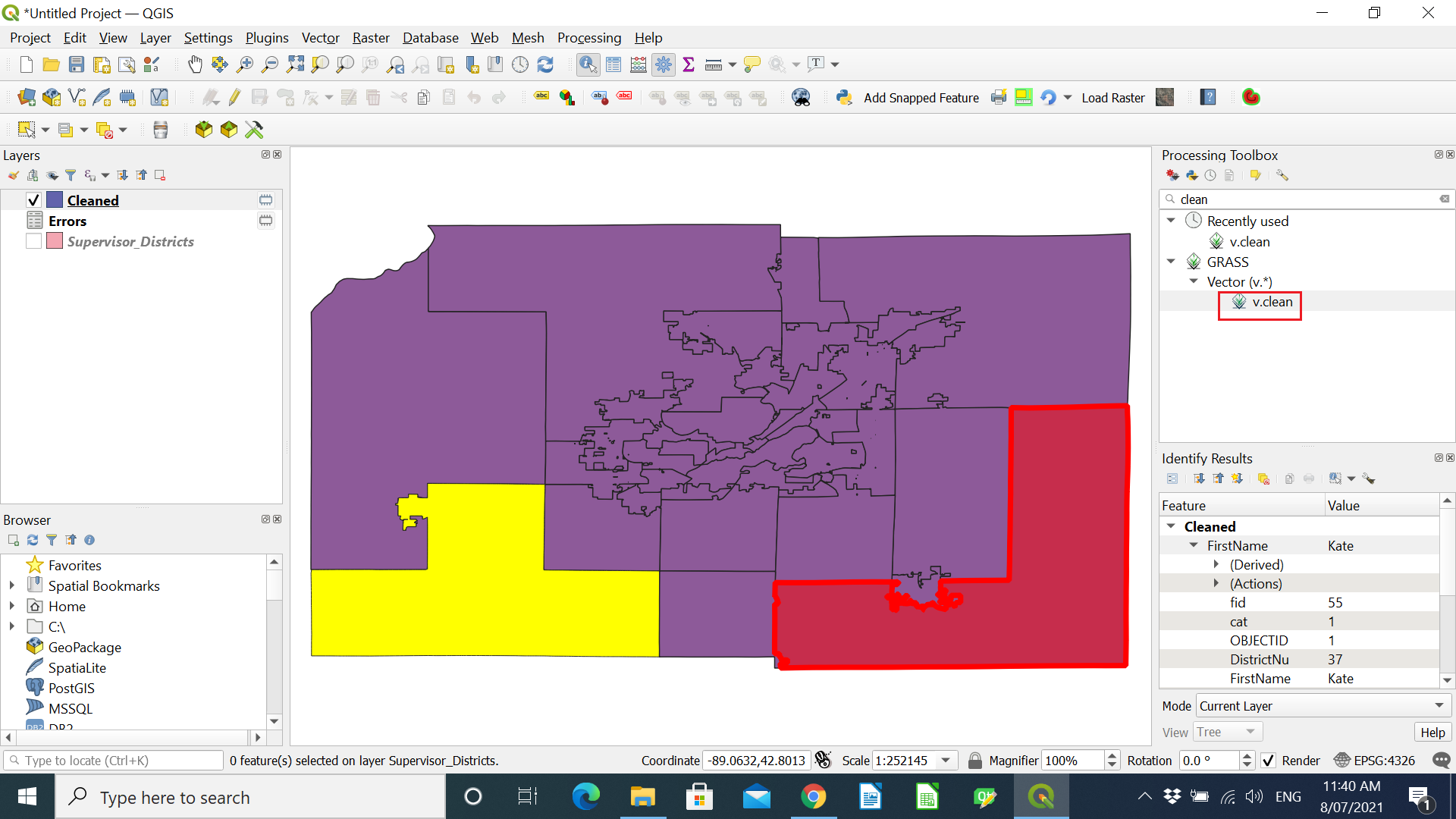The image size is (1456, 819).
Task: Open the Processing history clock icon
Action: pos(1210,175)
